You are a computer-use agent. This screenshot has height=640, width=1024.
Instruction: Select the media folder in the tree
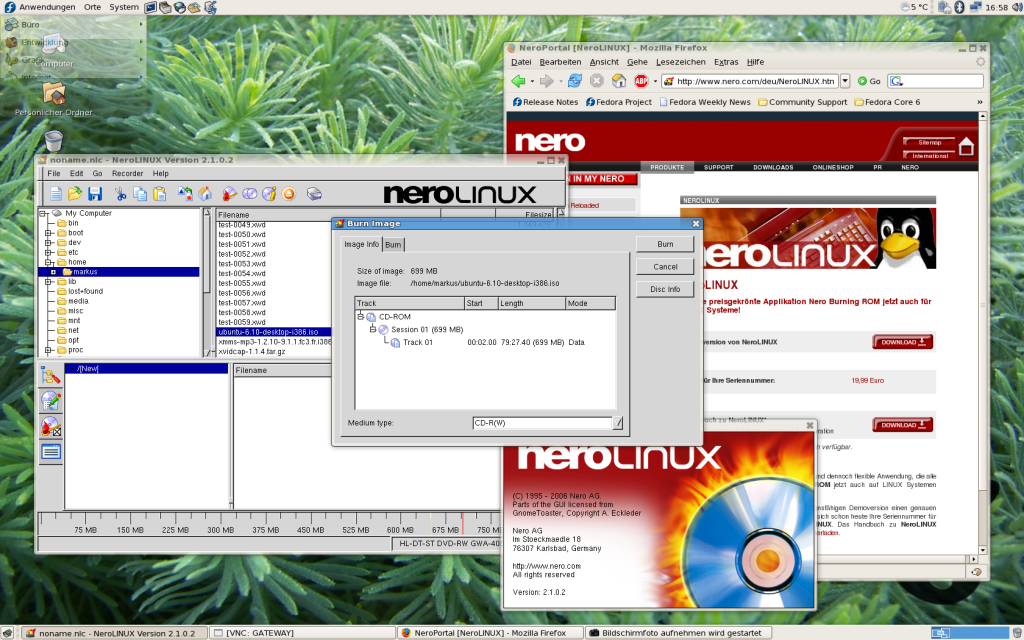pos(78,301)
